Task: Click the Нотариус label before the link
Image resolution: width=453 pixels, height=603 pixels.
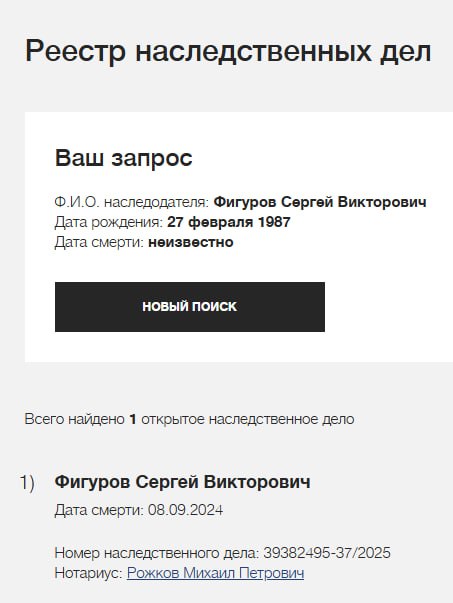Action: pos(88,573)
